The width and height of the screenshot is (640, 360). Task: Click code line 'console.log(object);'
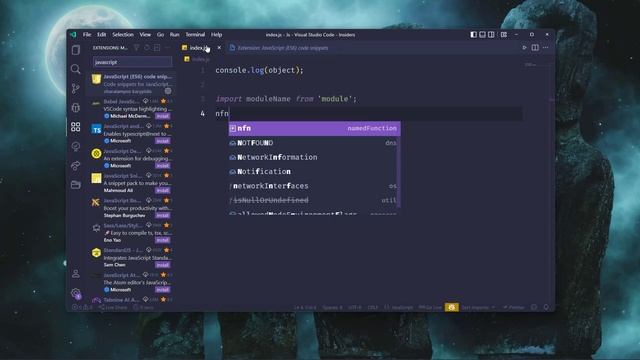coord(260,70)
